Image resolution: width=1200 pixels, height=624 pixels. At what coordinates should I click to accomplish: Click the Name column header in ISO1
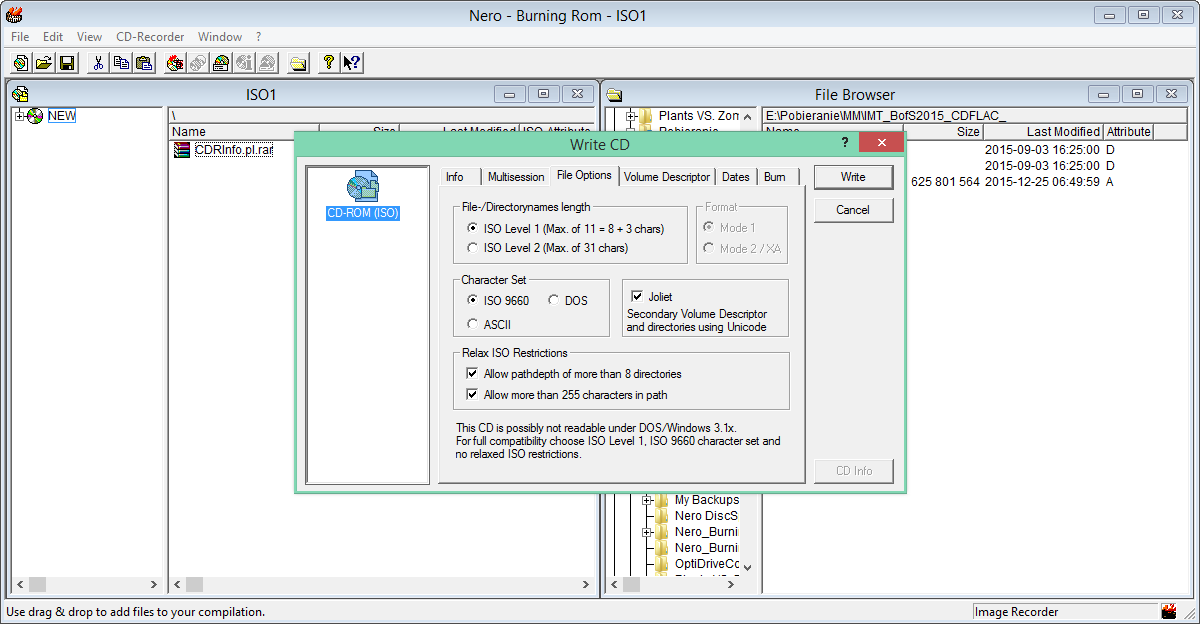(x=243, y=132)
